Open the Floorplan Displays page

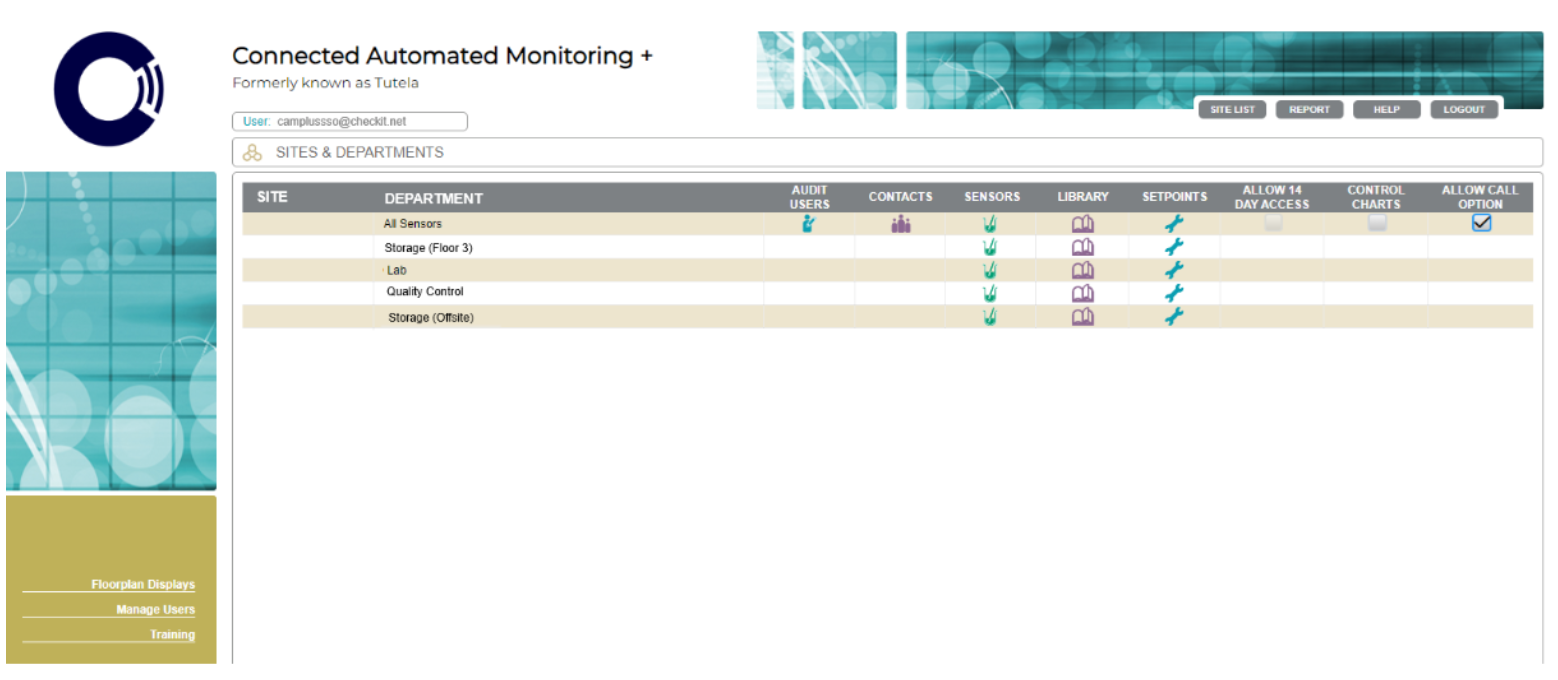pos(143,584)
